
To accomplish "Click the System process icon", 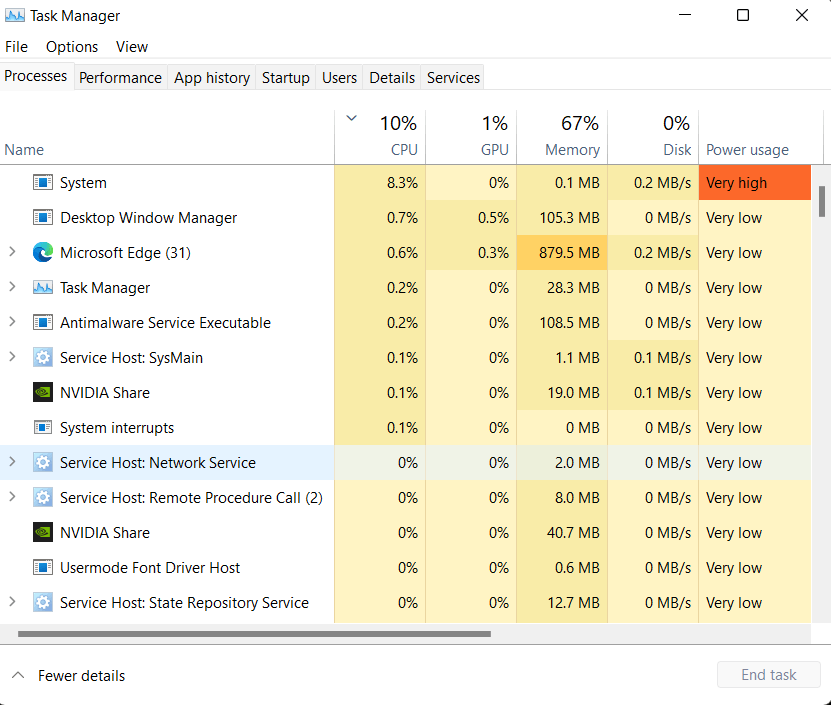I will pyautogui.click(x=43, y=182).
